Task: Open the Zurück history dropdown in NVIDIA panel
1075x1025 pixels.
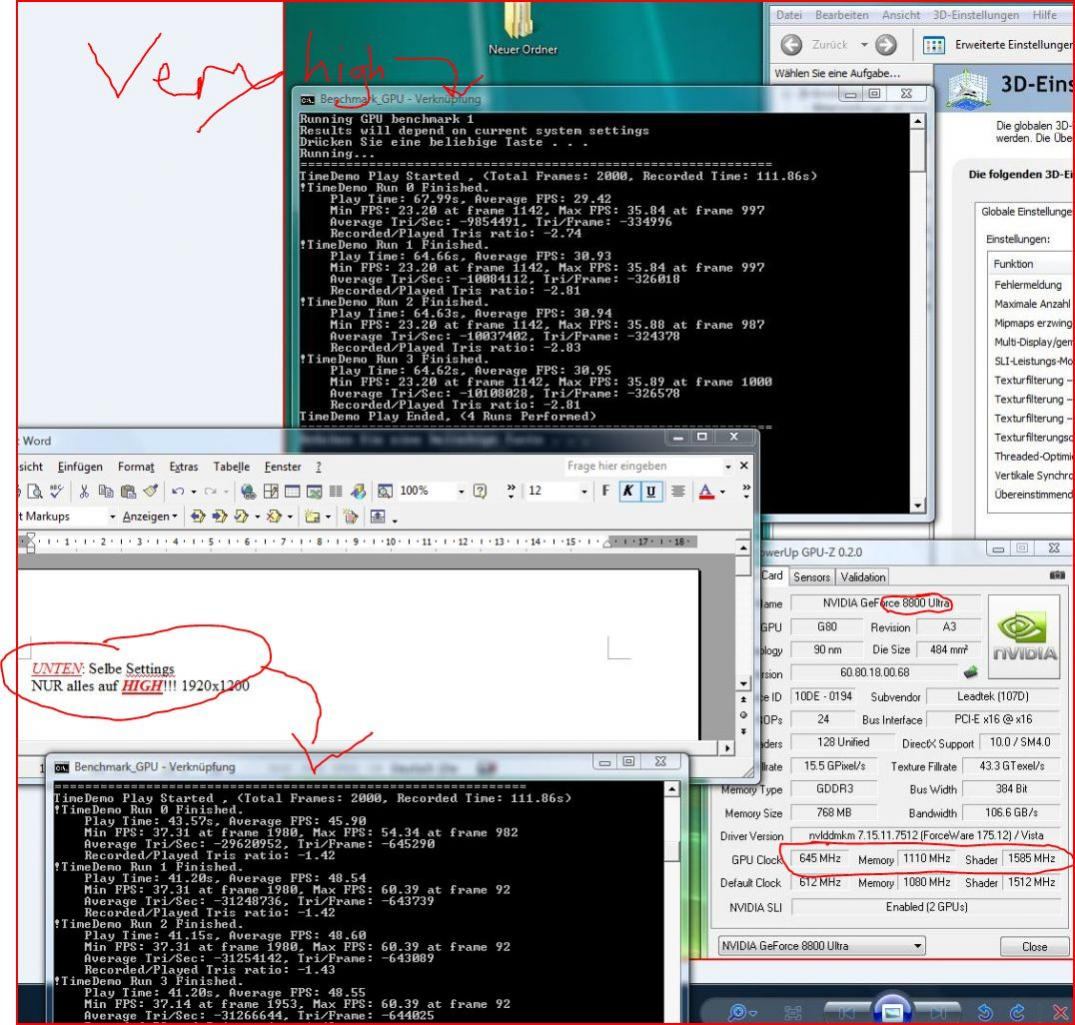Action: tap(864, 45)
